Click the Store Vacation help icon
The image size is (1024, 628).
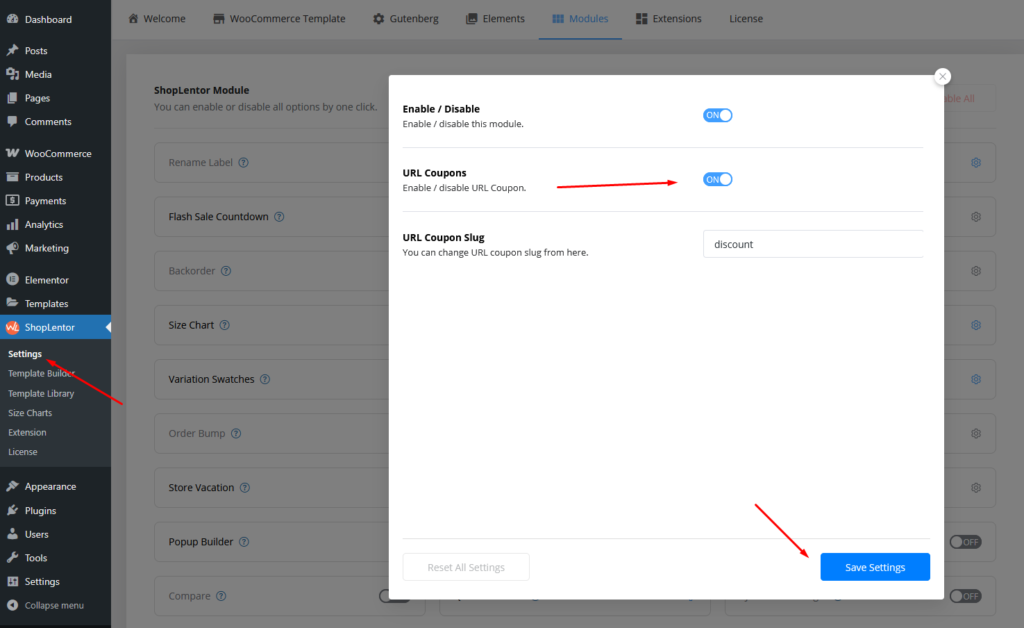245,488
